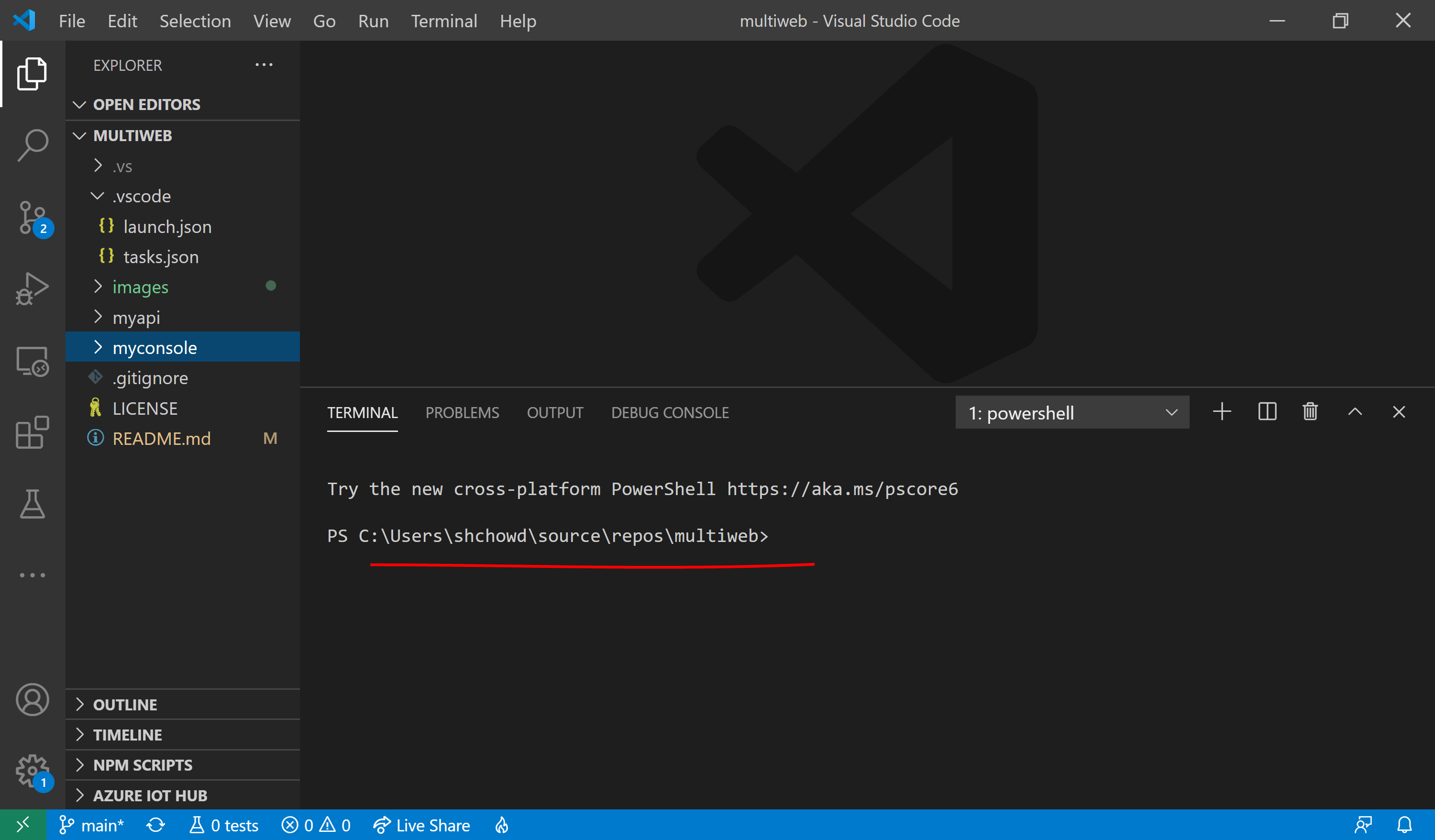Viewport: 1435px width, 840px height.
Task: Click the main* git branch indicator
Action: 92,825
